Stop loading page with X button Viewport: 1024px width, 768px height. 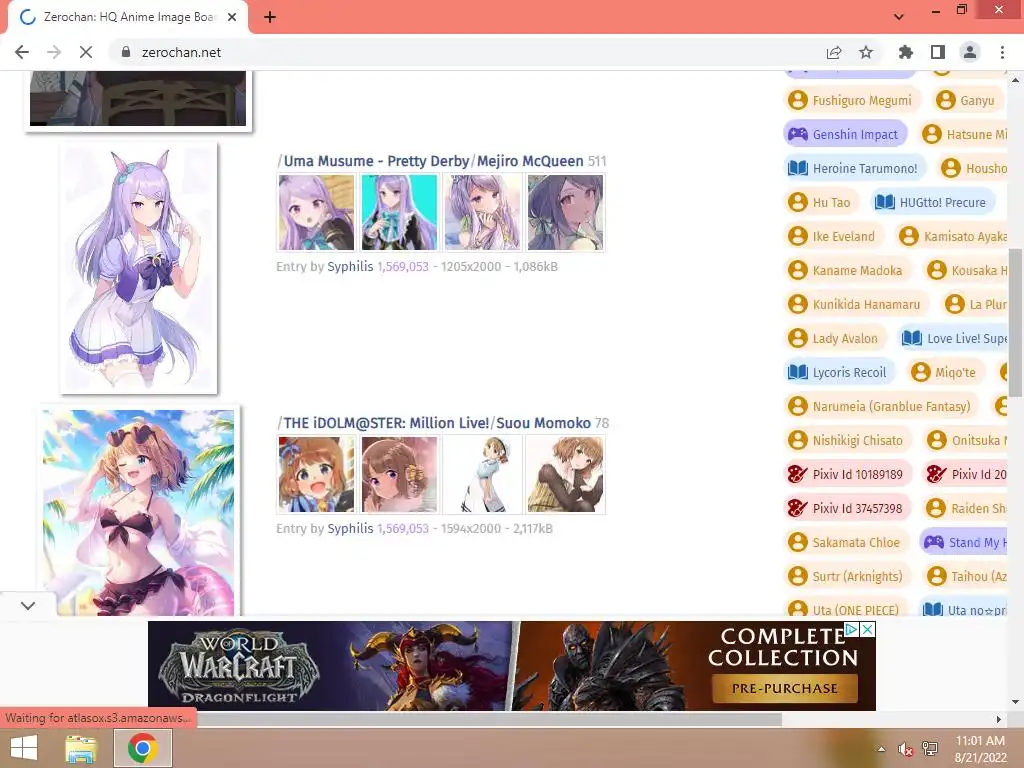(x=86, y=52)
